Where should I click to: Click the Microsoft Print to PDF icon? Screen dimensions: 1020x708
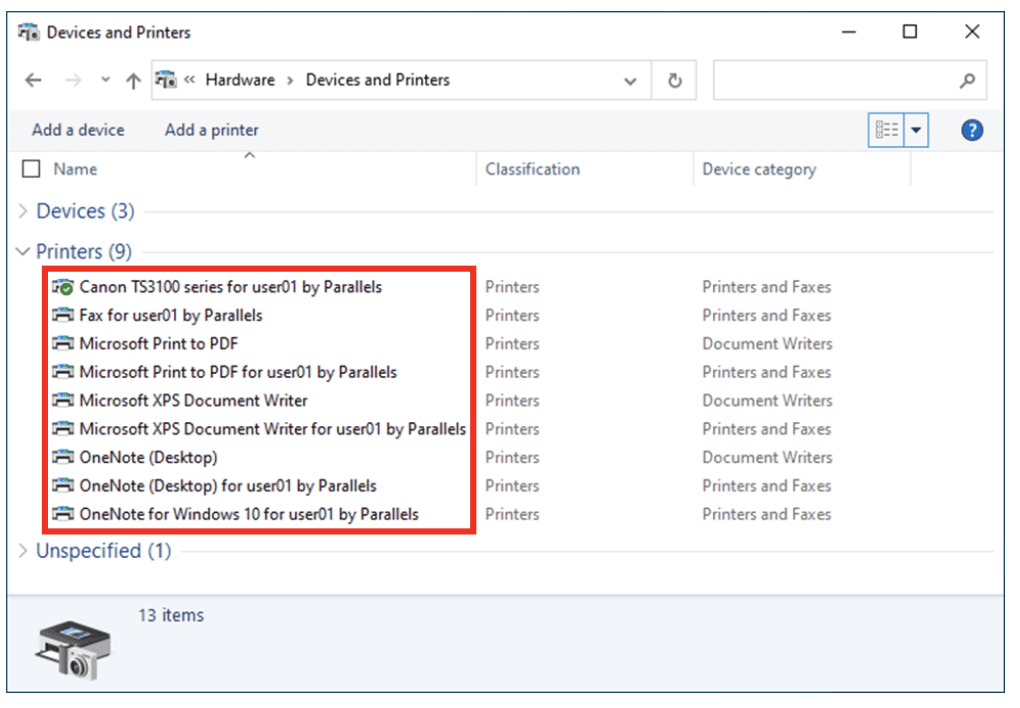[63, 344]
